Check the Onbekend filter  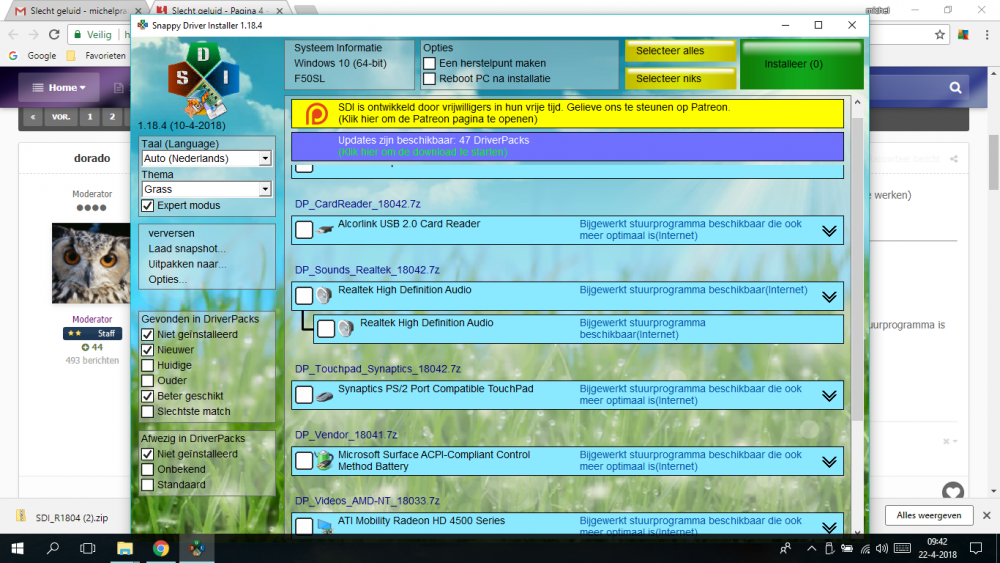click(x=147, y=469)
